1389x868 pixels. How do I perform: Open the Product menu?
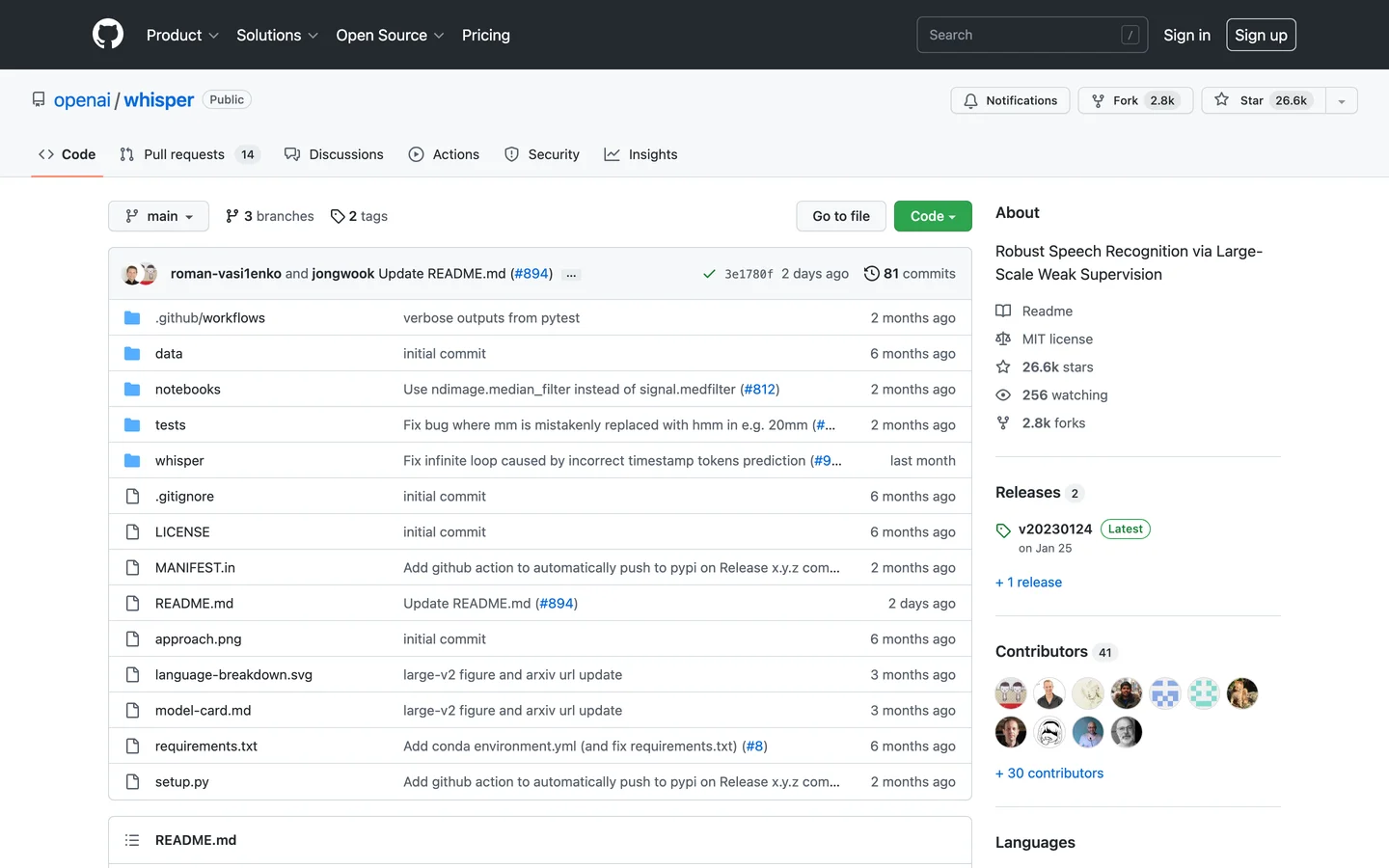tap(182, 35)
